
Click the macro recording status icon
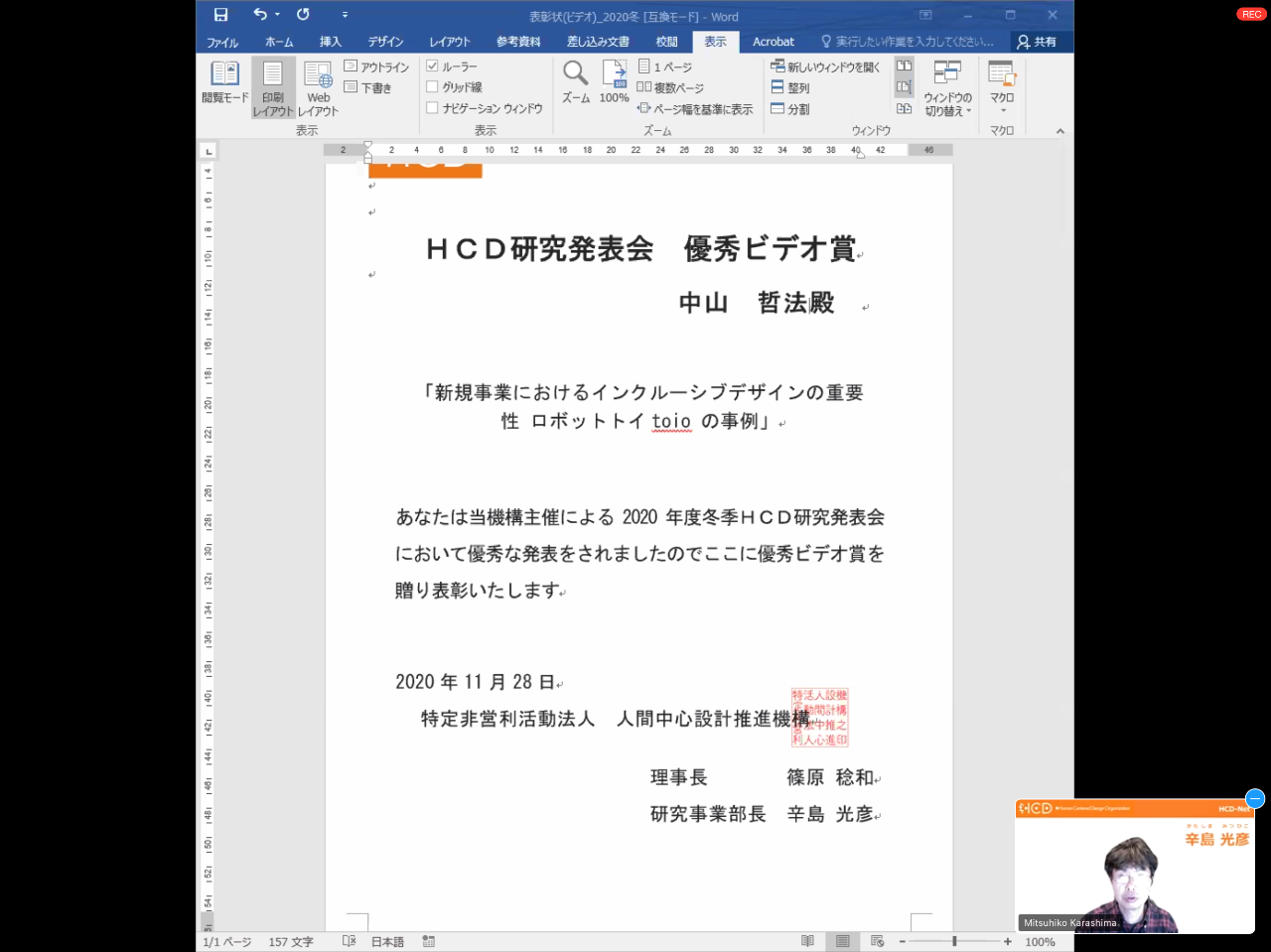[429, 941]
